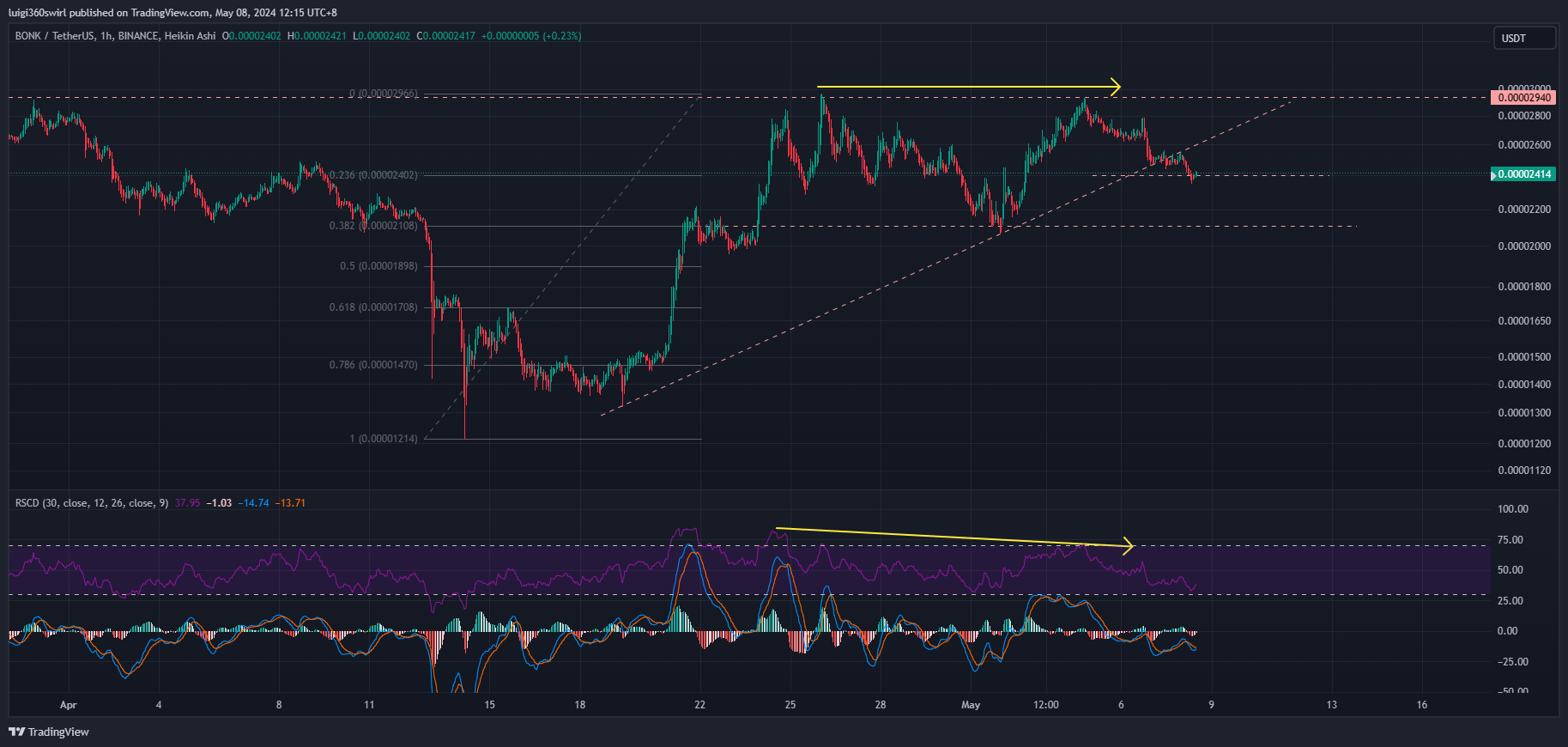Click the 18 date label on time axis
The image size is (1568, 747).
coord(580,705)
